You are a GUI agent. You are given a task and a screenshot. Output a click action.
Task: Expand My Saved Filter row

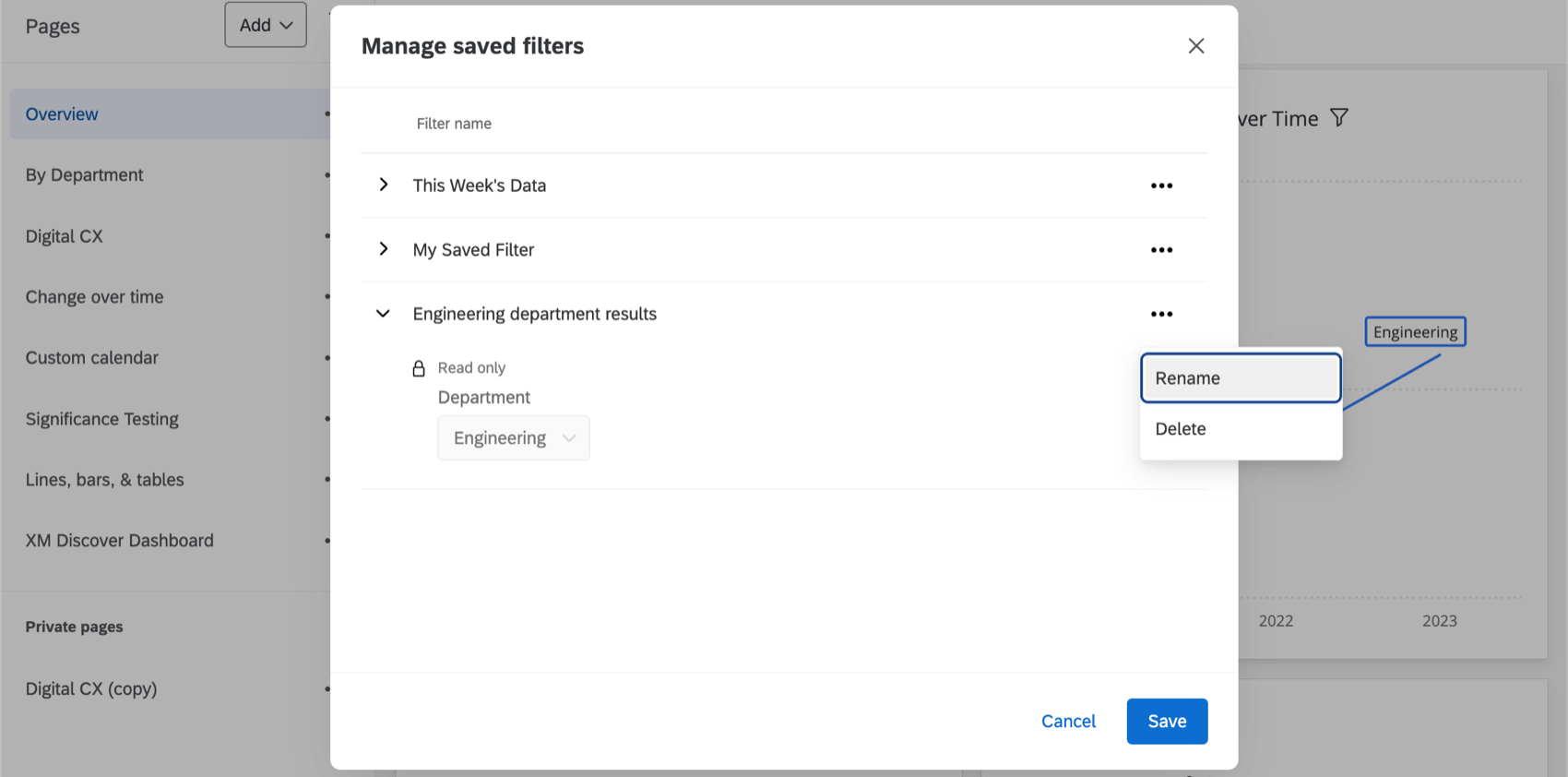384,249
